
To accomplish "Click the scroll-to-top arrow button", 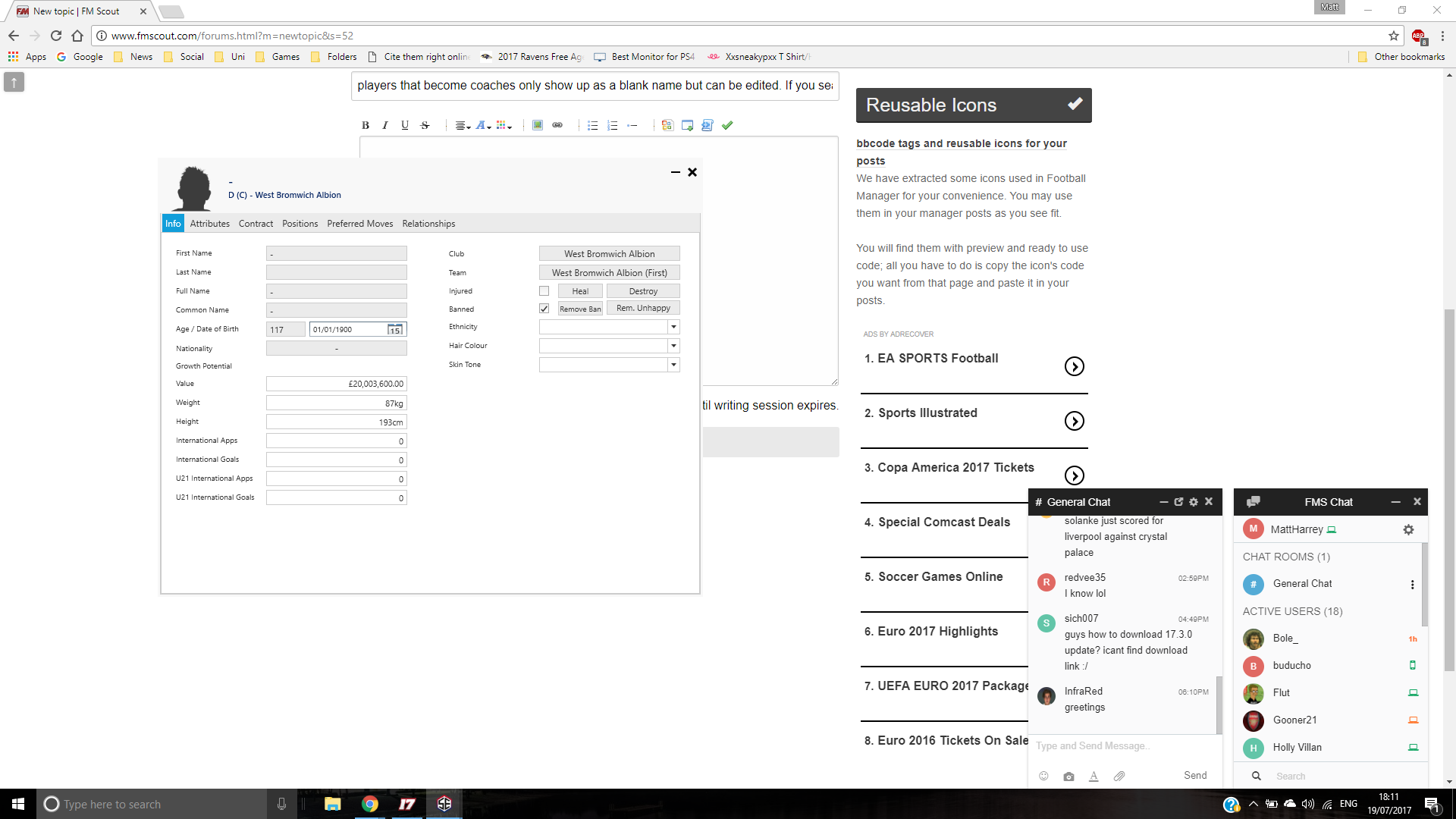I will pos(14,82).
